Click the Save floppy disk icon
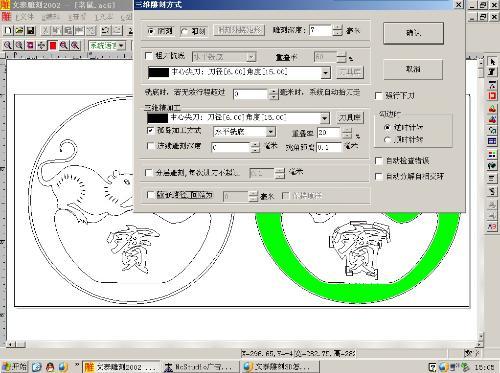Viewport: 500px width, 373px height. pyautogui.click(x=31, y=31)
